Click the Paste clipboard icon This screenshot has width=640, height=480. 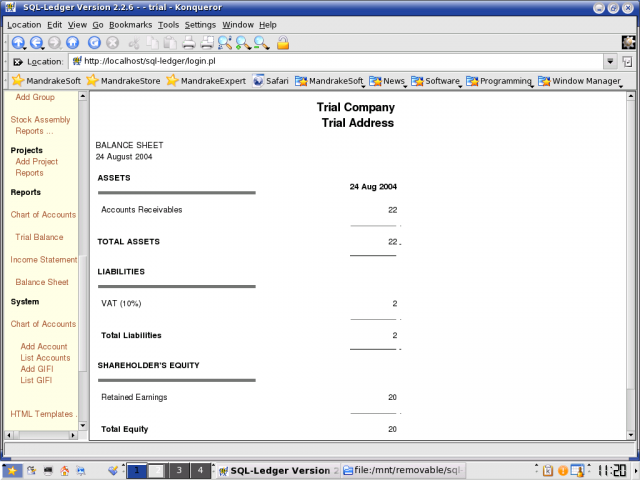coord(170,42)
